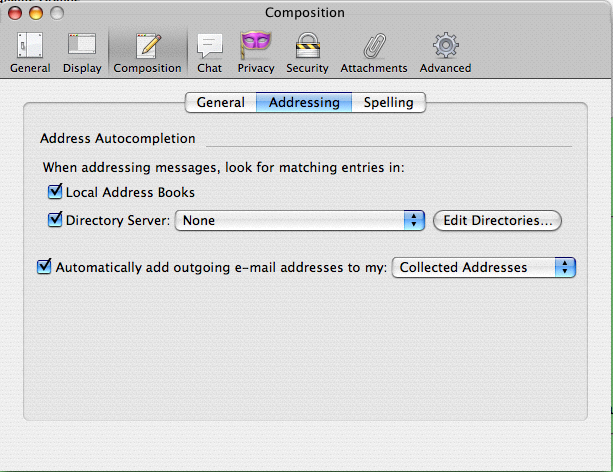Open Attachments paperclip icon
613x472 pixels.
tap(374, 45)
